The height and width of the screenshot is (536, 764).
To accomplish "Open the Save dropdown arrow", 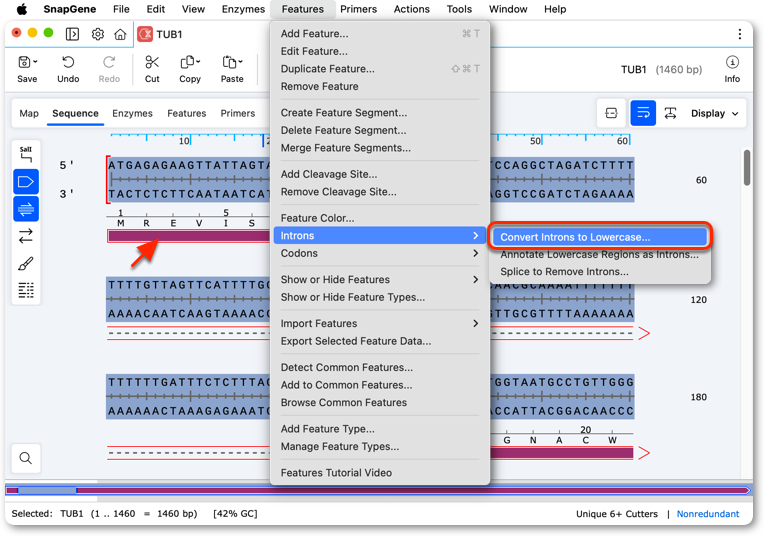I will pyautogui.click(x=36, y=62).
